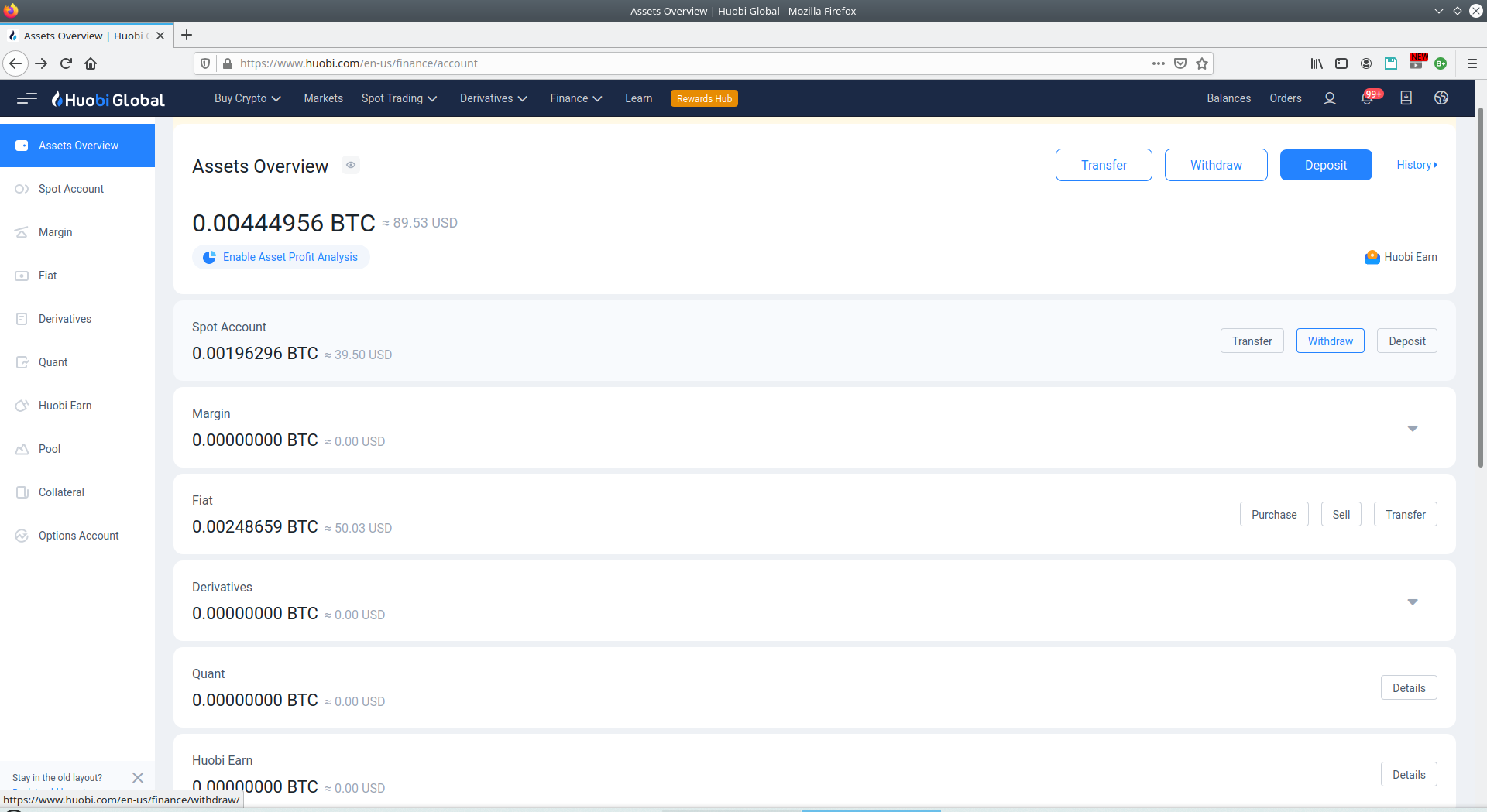Click Sell in the Fiat row
Viewport: 1487px width, 812px height.
pyautogui.click(x=1341, y=515)
